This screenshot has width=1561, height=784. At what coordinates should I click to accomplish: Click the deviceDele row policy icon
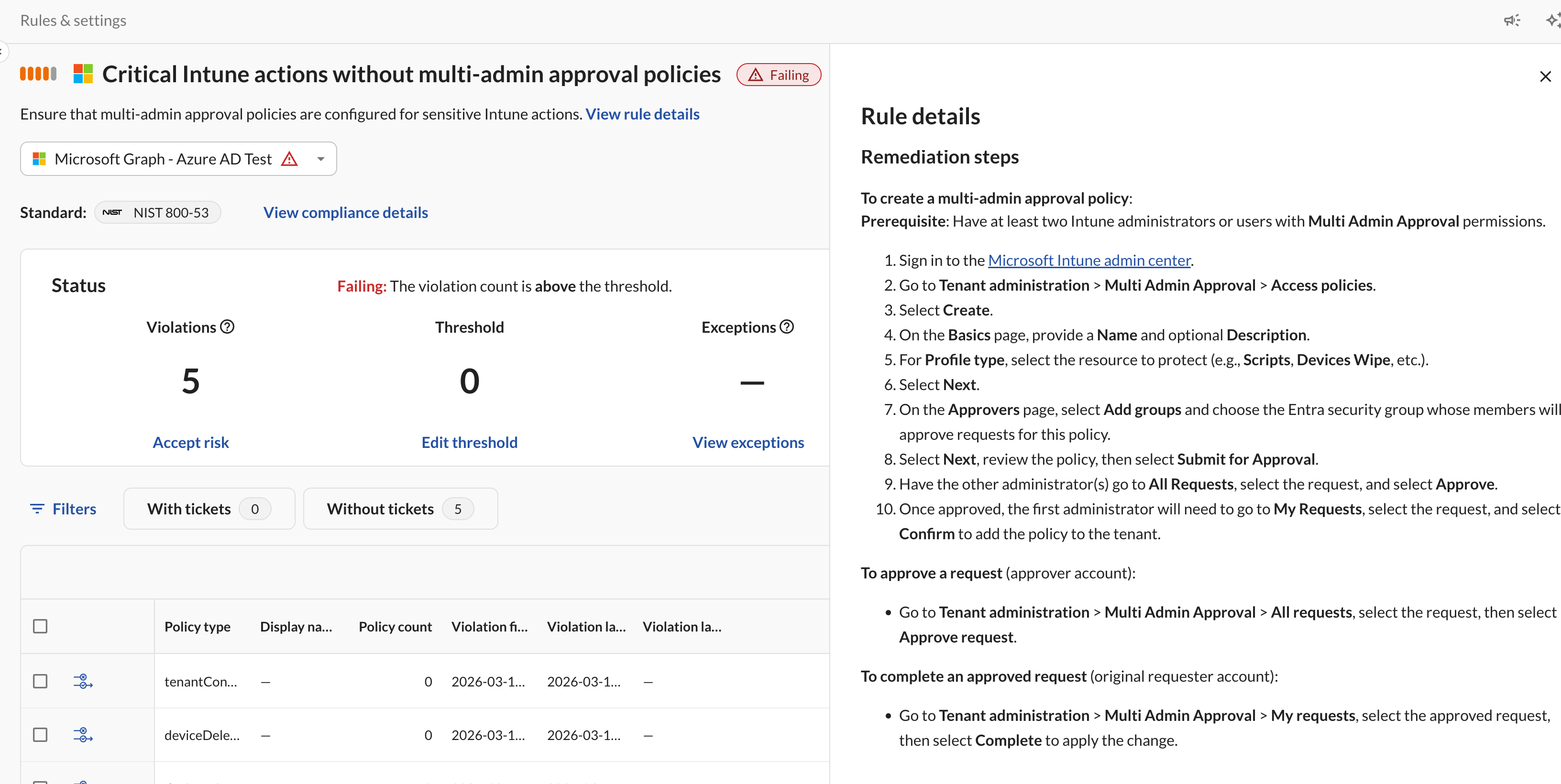pyautogui.click(x=83, y=735)
